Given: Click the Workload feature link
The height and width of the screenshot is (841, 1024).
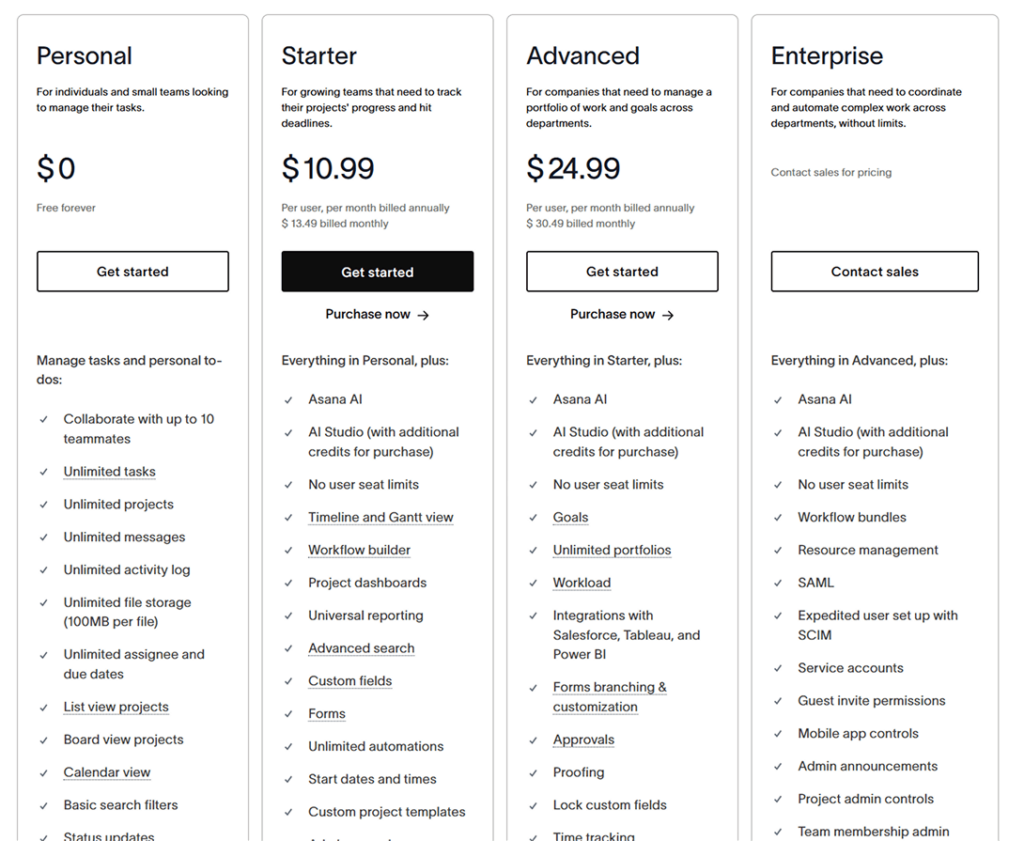Looking at the screenshot, I should click(x=581, y=583).
